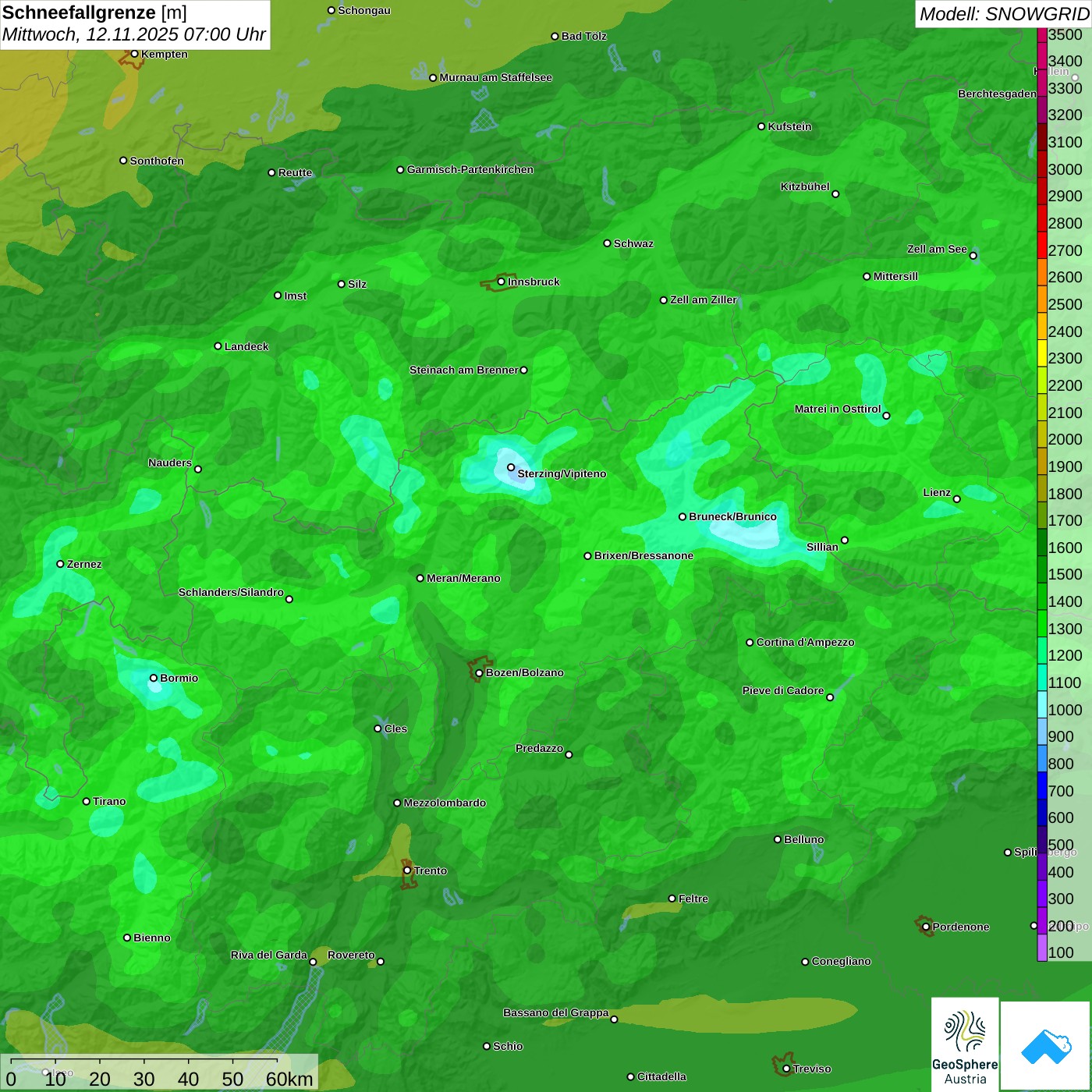1092x1092 pixels.
Task: Click the 'Schneefallgrenze [m]' title
Action: point(94,12)
